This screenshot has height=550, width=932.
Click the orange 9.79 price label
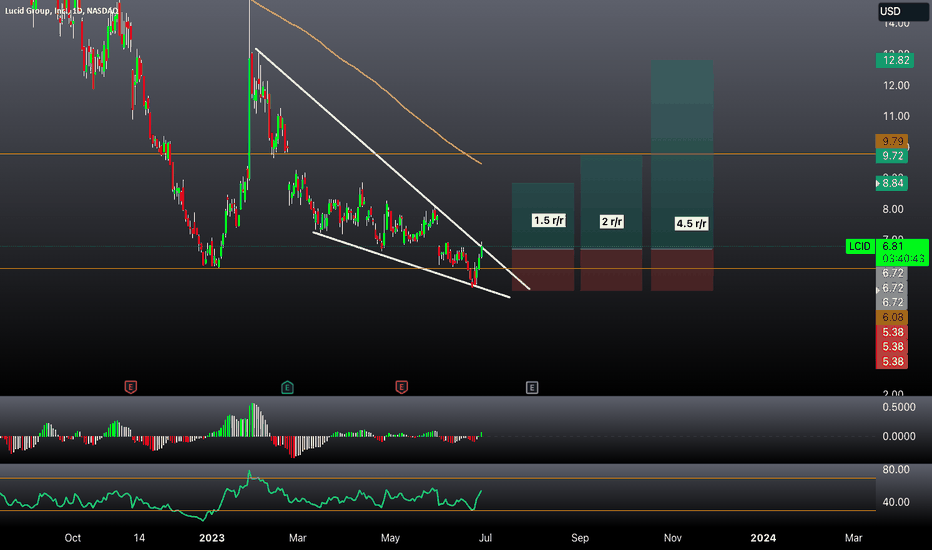coord(892,141)
